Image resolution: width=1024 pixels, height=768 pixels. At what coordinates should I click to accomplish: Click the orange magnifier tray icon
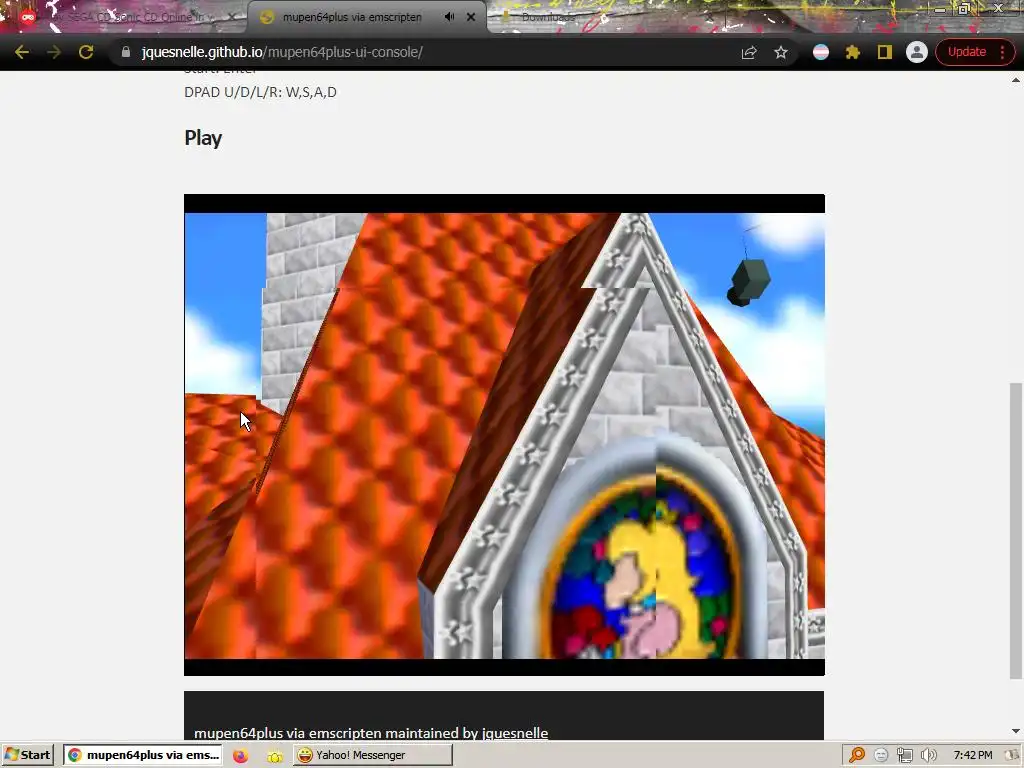(857, 755)
